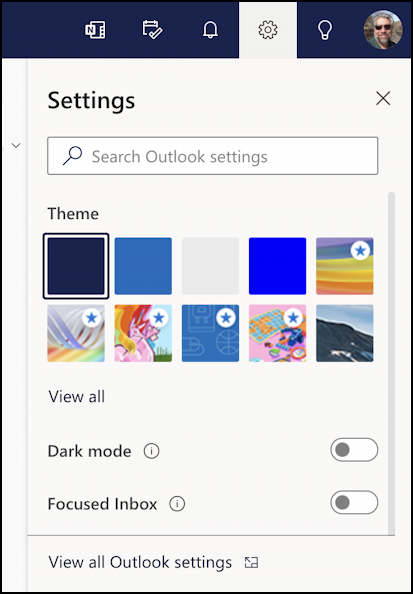Open View all Outlook settings link
Image resolution: width=413 pixels, height=594 pixels.
tap(140, 562)
